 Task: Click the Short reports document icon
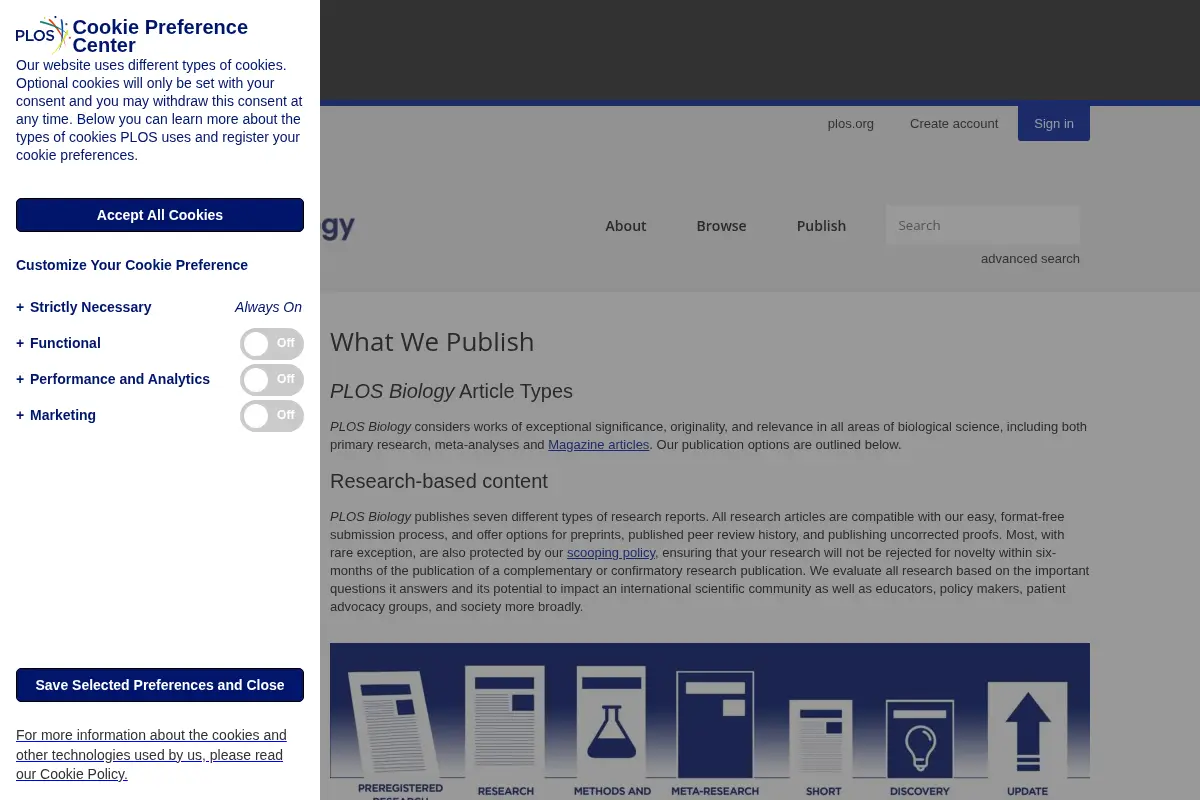point(821,740)
